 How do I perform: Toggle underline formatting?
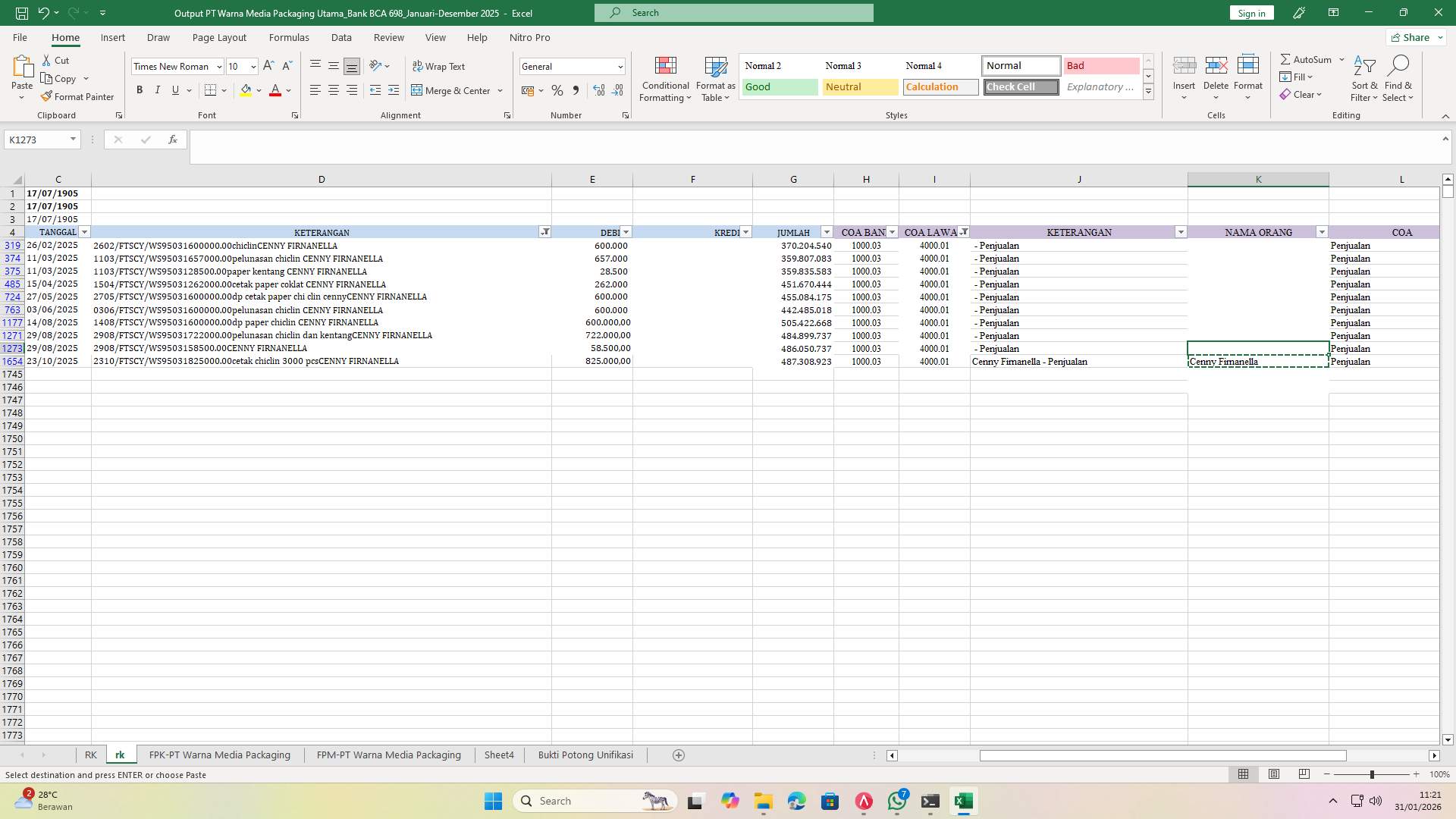tap(174, 89)
